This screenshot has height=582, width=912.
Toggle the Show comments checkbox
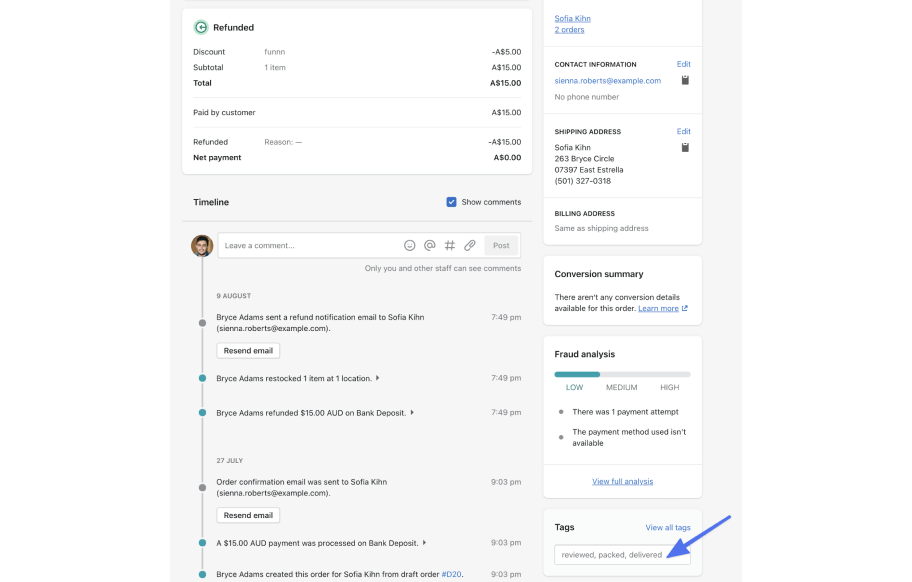(452, 201)
